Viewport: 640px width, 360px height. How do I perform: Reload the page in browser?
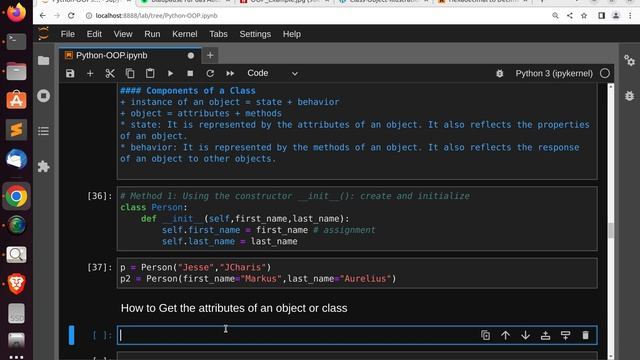71,16
